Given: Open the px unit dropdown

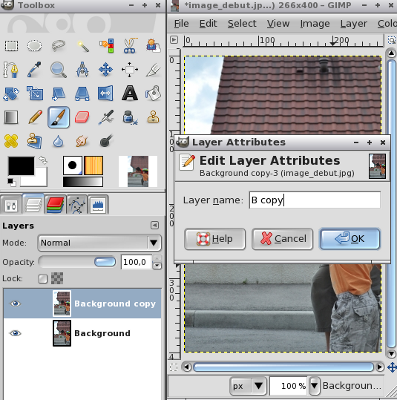Looking at the screenshot, I should coord(249,386).
